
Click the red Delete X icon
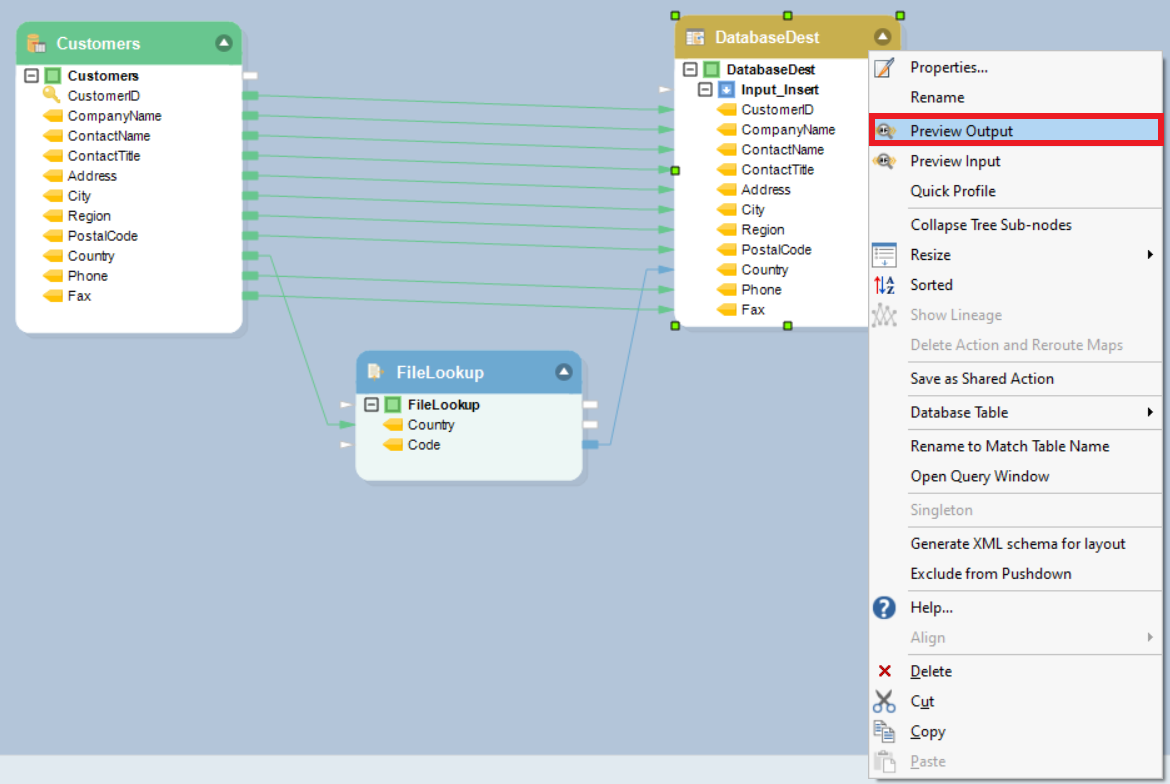[x=884, y=672]
